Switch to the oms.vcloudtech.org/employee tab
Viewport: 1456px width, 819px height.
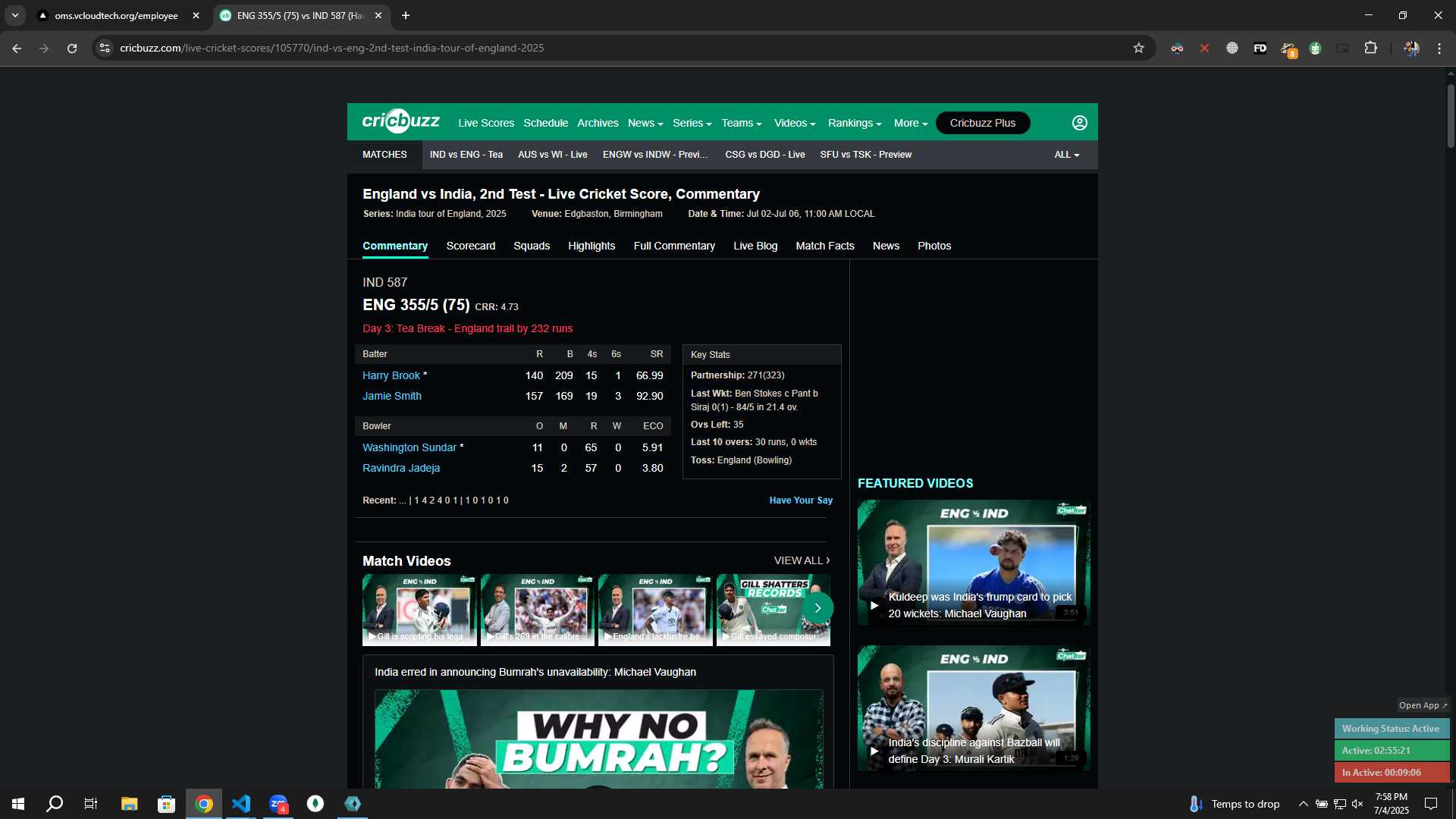(x=116, y=15)
